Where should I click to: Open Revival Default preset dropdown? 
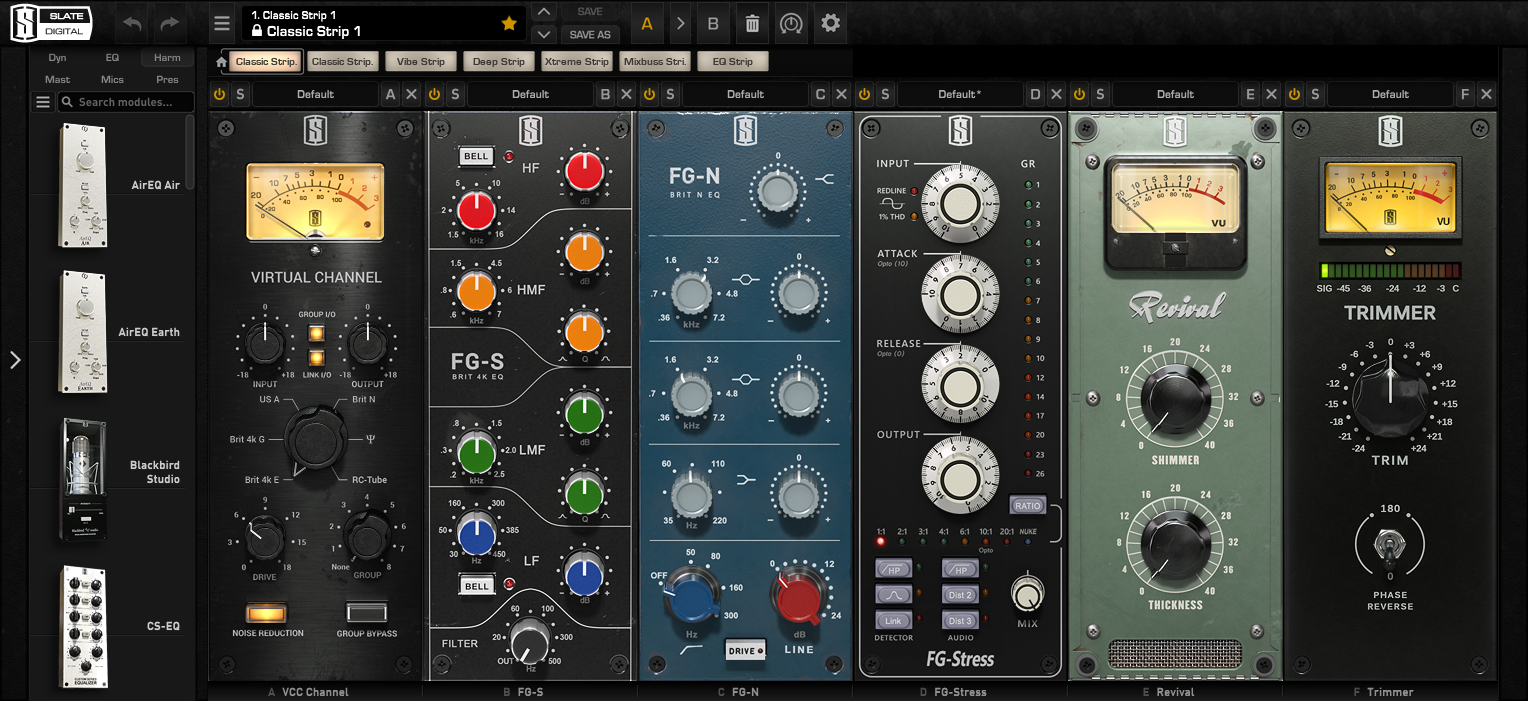1176,94
